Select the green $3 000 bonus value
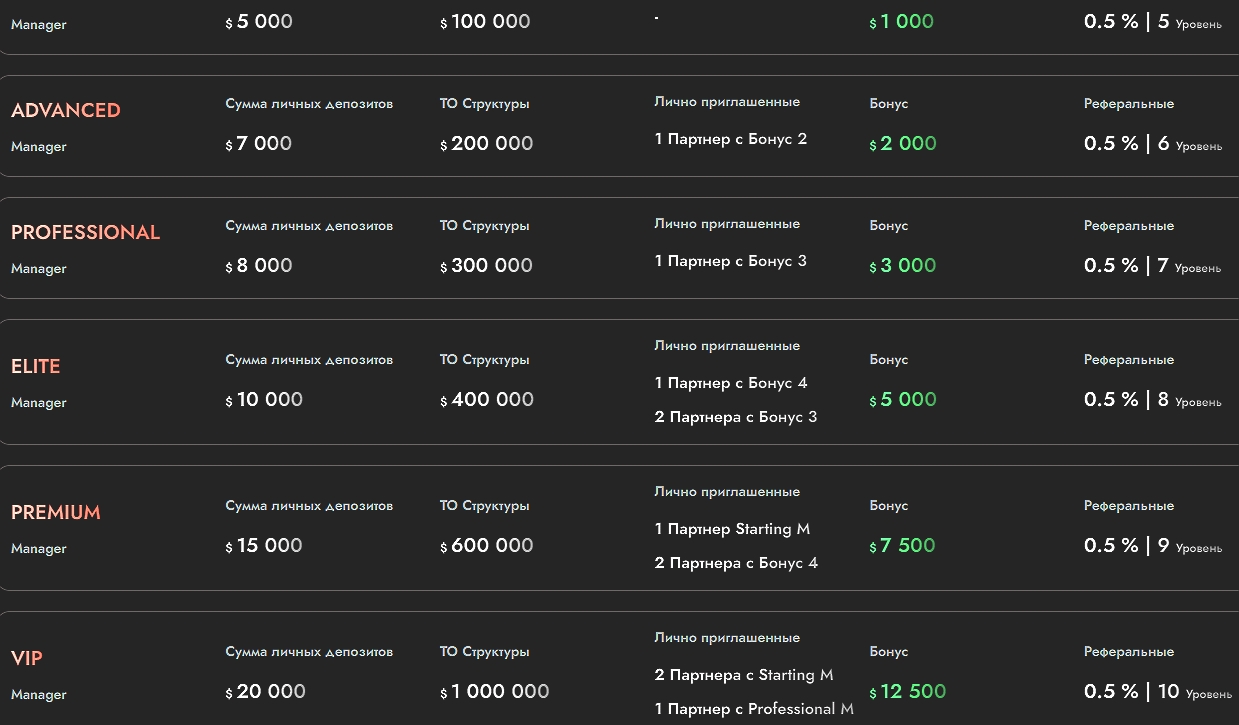 pyautogui.click(x=903, y=266)
